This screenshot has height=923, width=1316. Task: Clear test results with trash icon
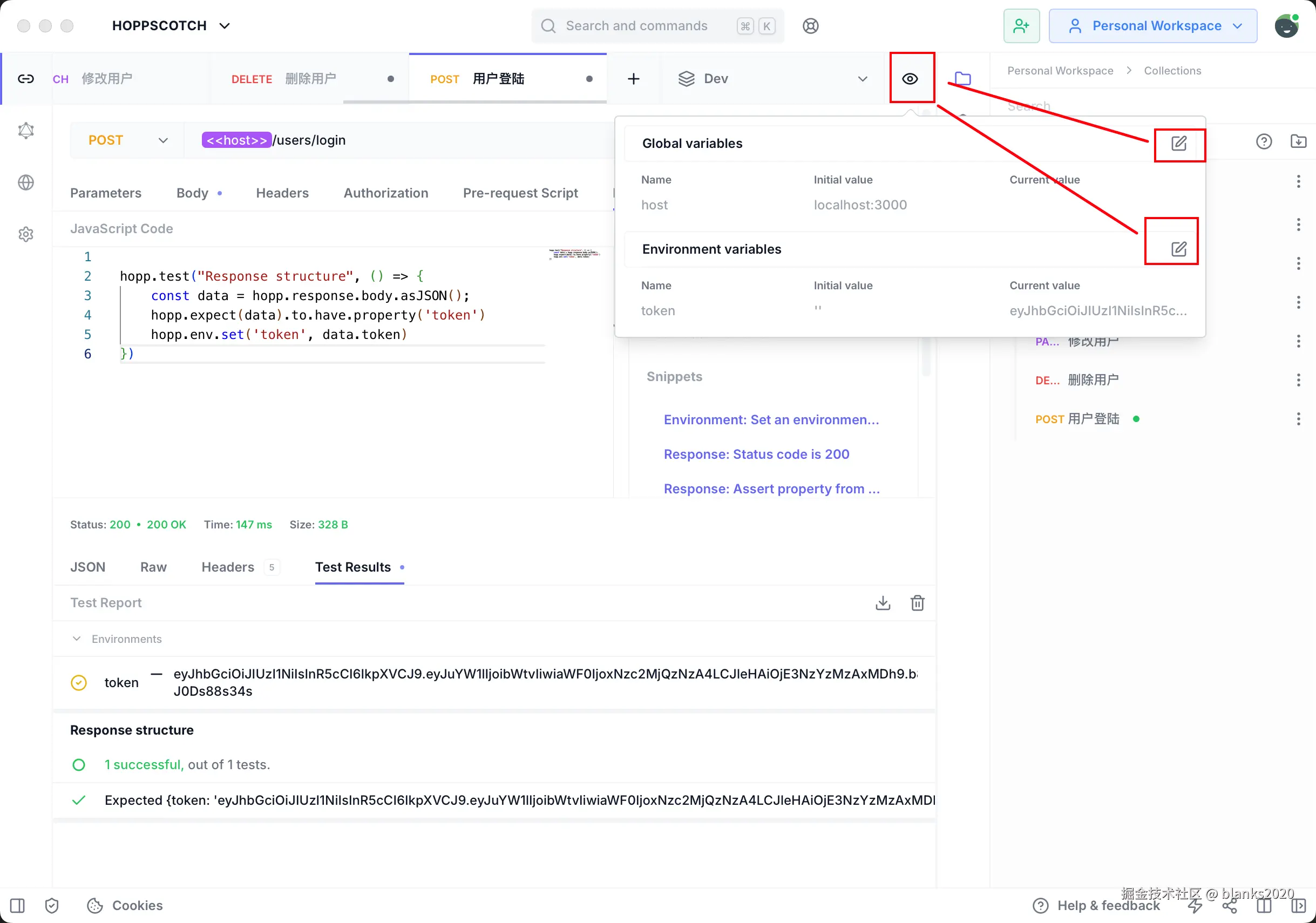(917, 602)
